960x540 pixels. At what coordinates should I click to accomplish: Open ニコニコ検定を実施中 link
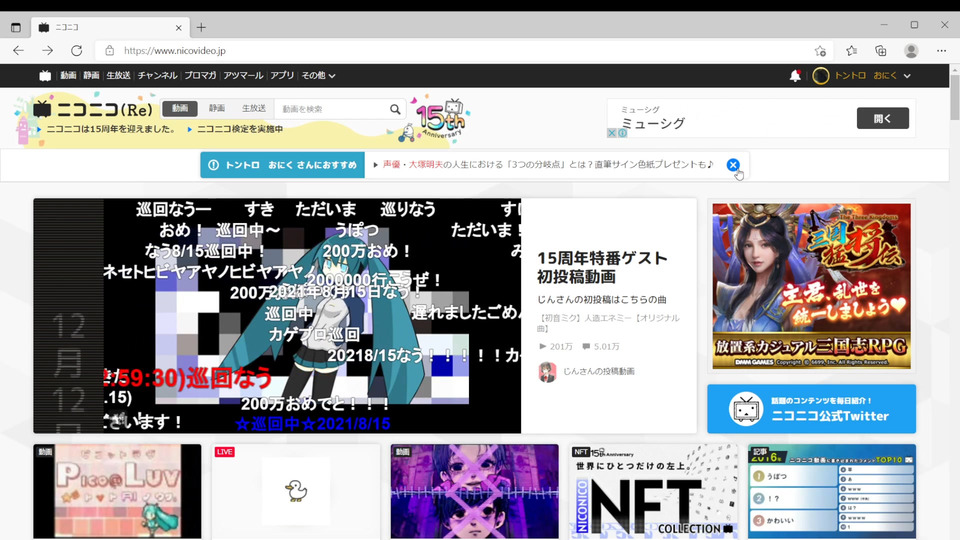pyautogui.click(x=239, y=129)
